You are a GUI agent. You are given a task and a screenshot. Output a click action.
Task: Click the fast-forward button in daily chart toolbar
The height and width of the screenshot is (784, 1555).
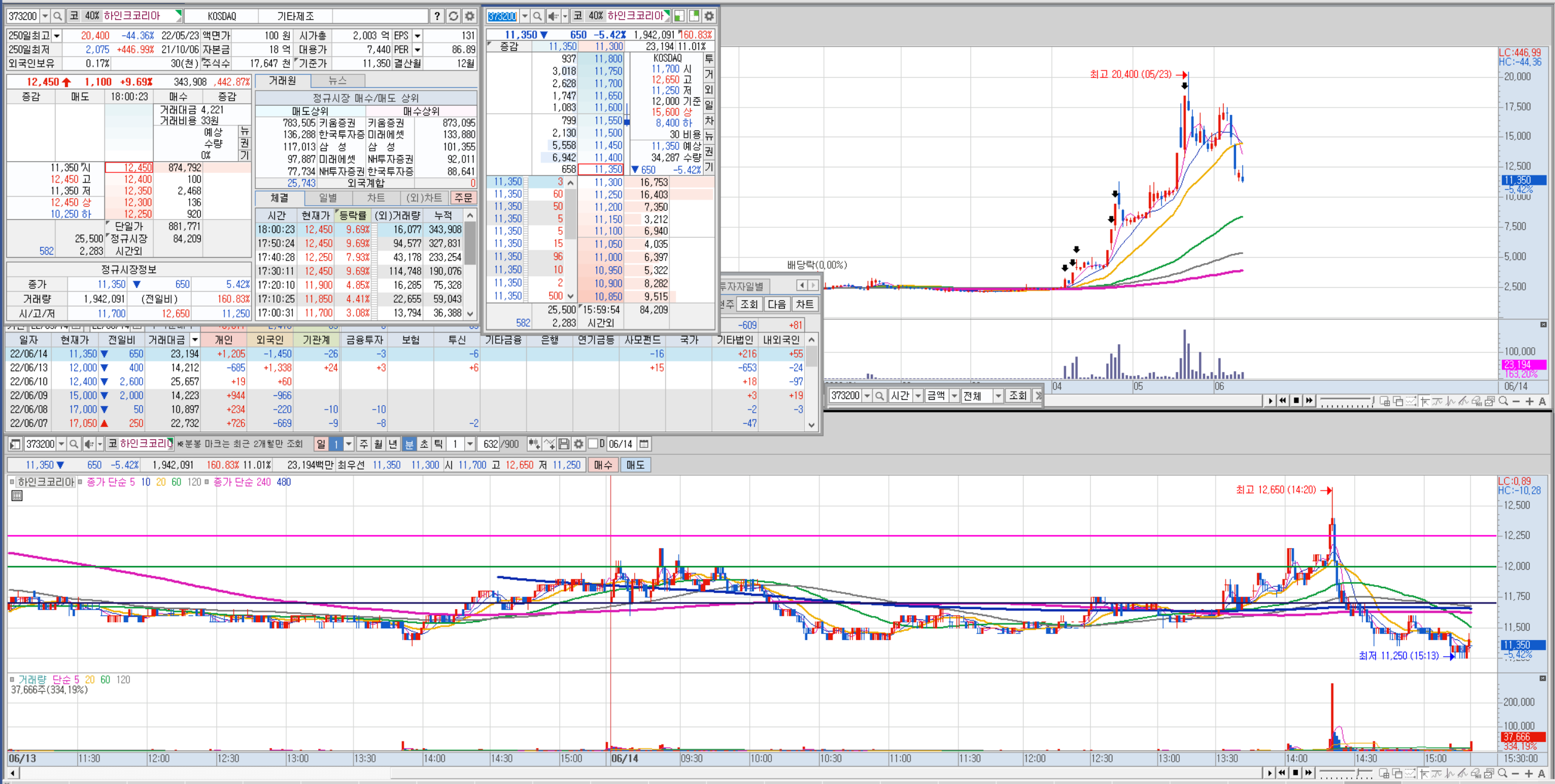coord(1309,401)
